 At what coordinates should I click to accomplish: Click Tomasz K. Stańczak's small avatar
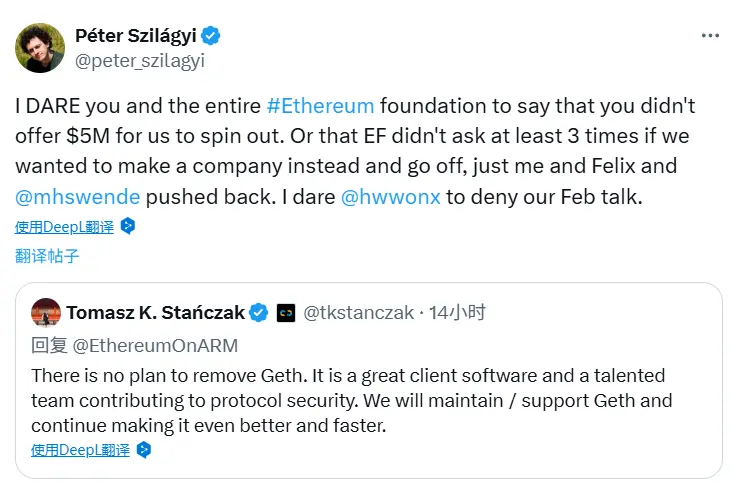click(45, 312)
